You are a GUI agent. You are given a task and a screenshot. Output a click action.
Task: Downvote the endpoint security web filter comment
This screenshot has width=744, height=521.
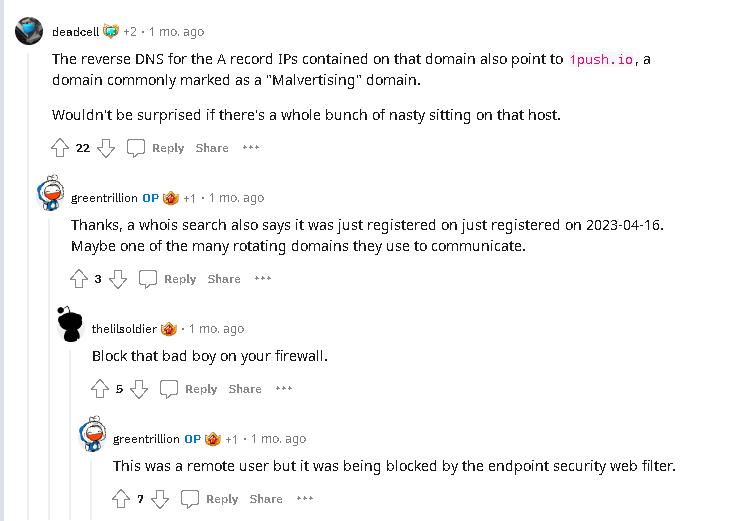pyautogui.click(x=160, y=499)
